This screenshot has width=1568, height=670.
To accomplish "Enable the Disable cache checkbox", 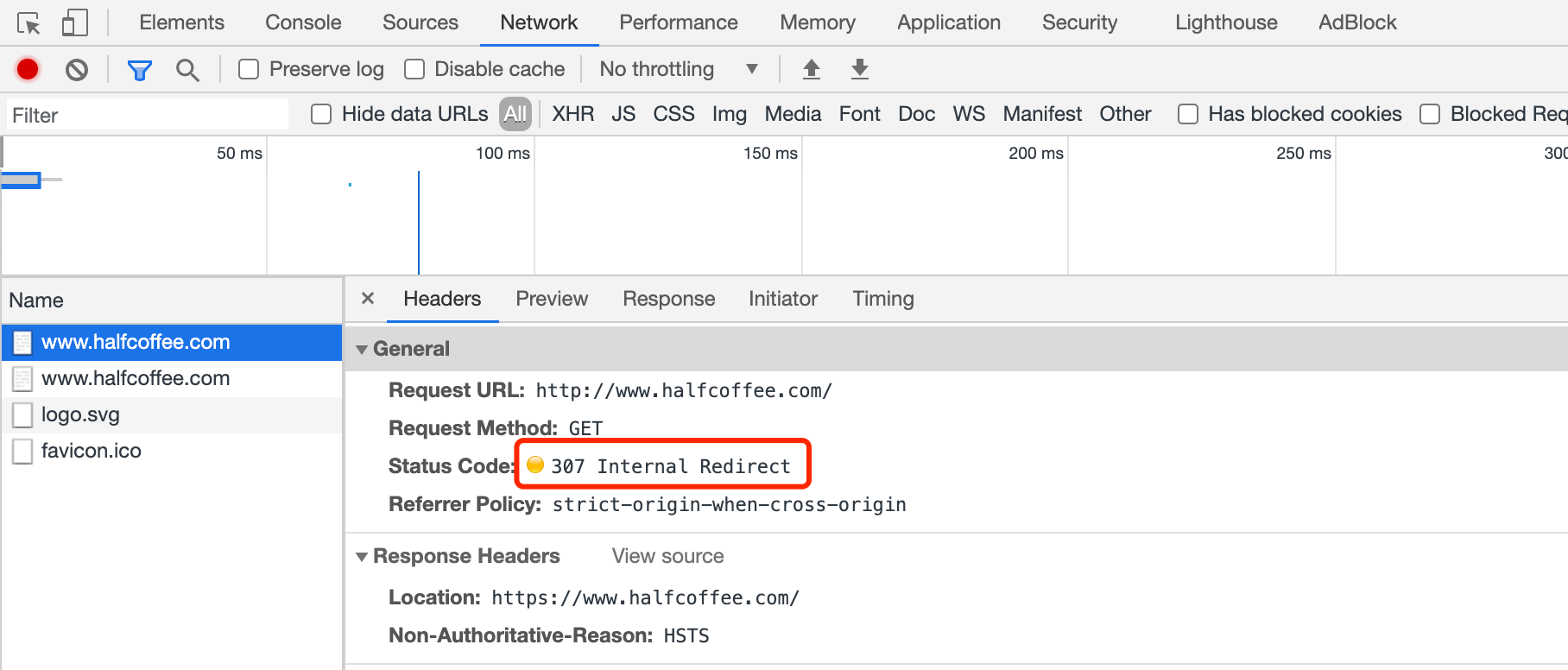I will (414, 69).
